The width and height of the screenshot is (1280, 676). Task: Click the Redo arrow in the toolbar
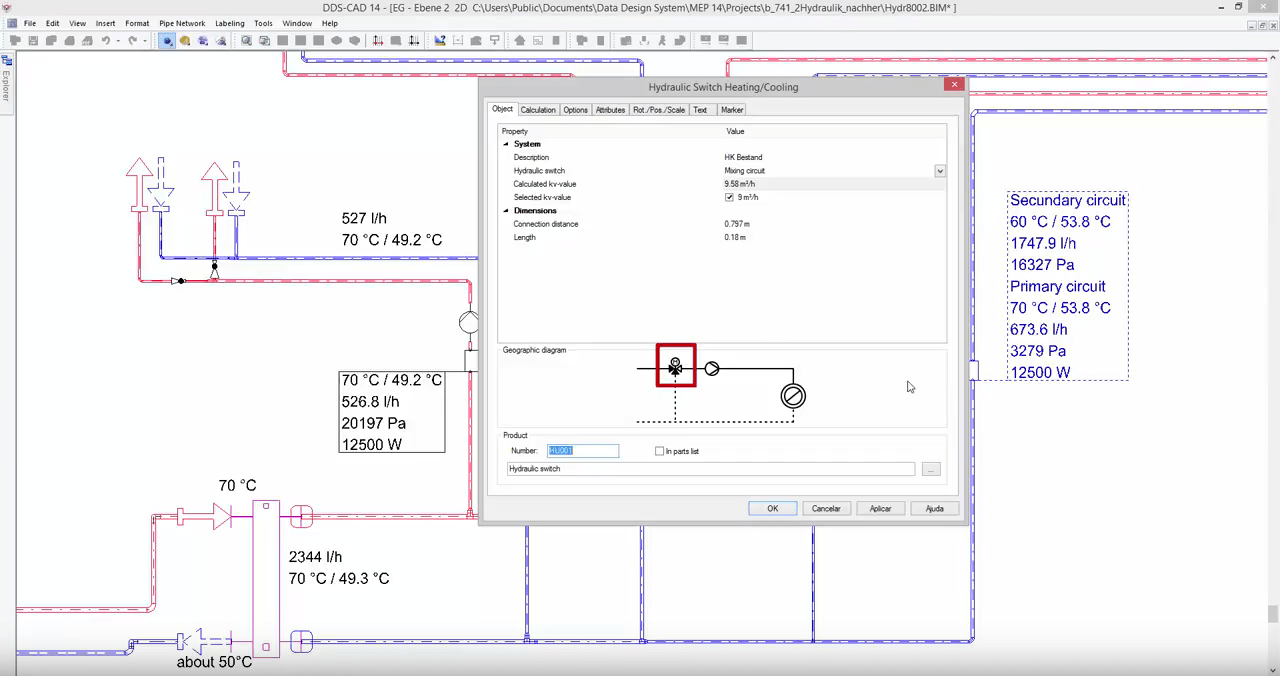coord(132,41)
